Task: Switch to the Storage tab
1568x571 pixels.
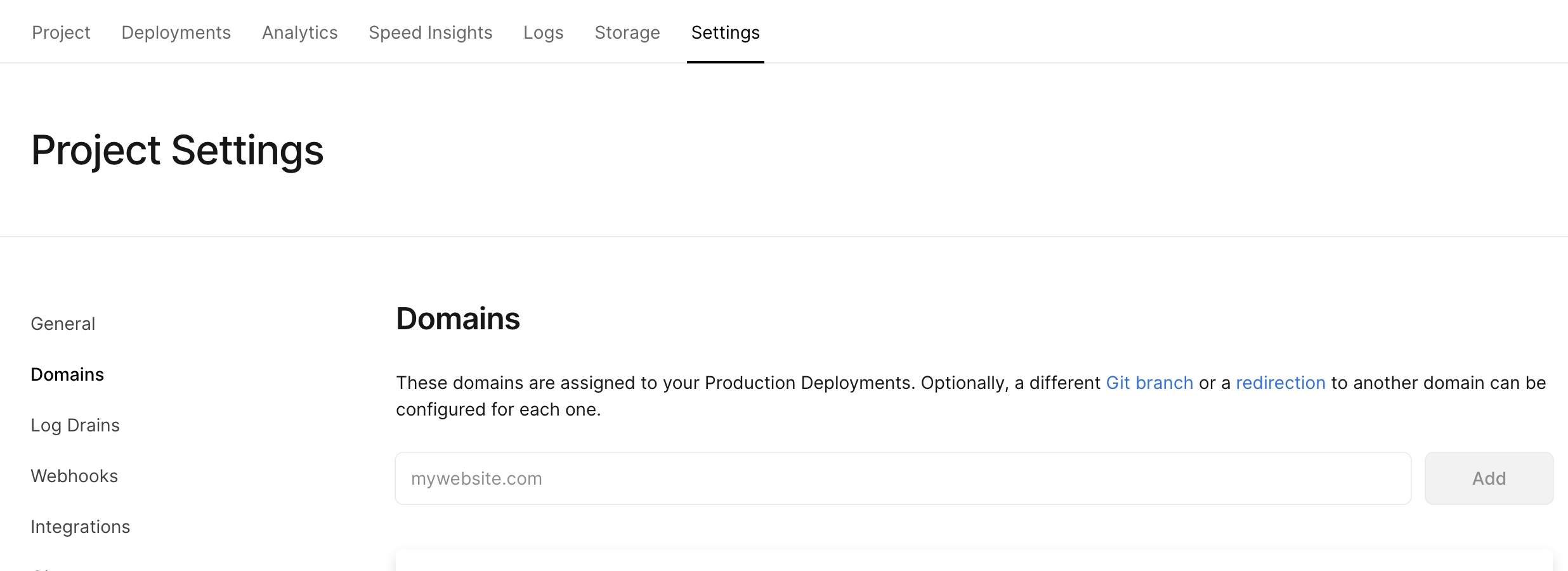Action: 627,32
